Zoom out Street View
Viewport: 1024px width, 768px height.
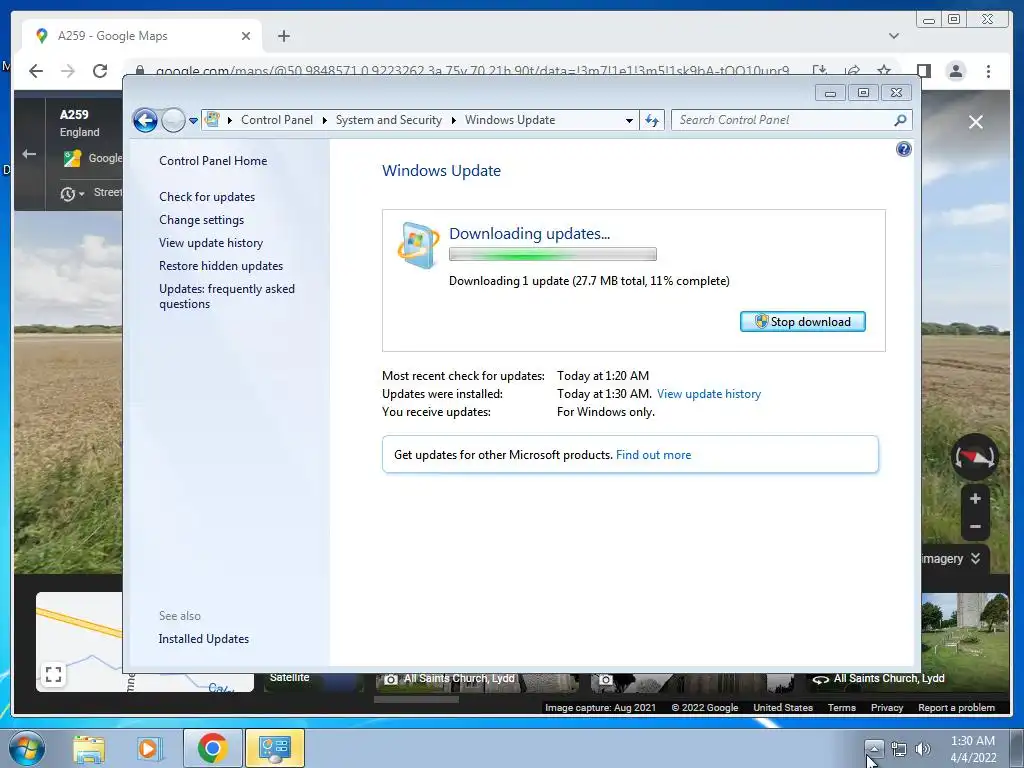pyautogui.click(x=975, y=526)
